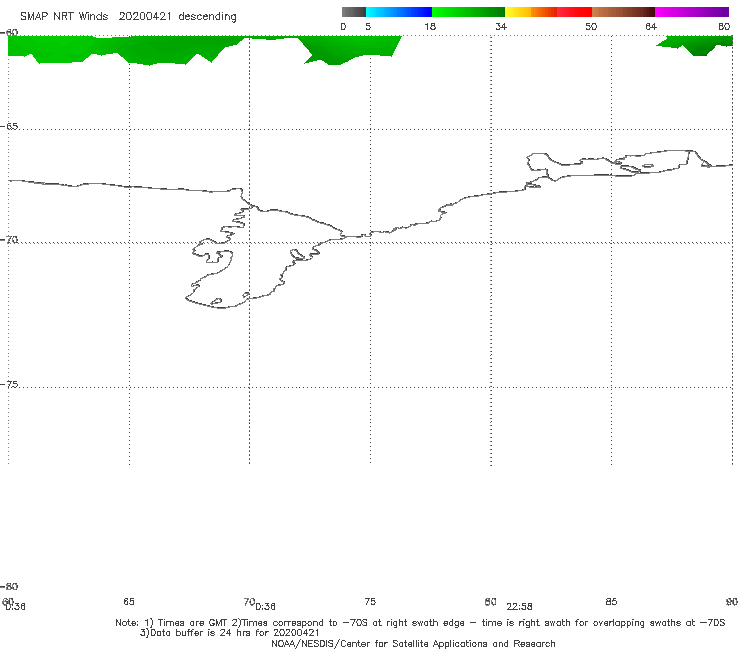
Task: Click the latitude label '-65'
Action: [9, 127]
